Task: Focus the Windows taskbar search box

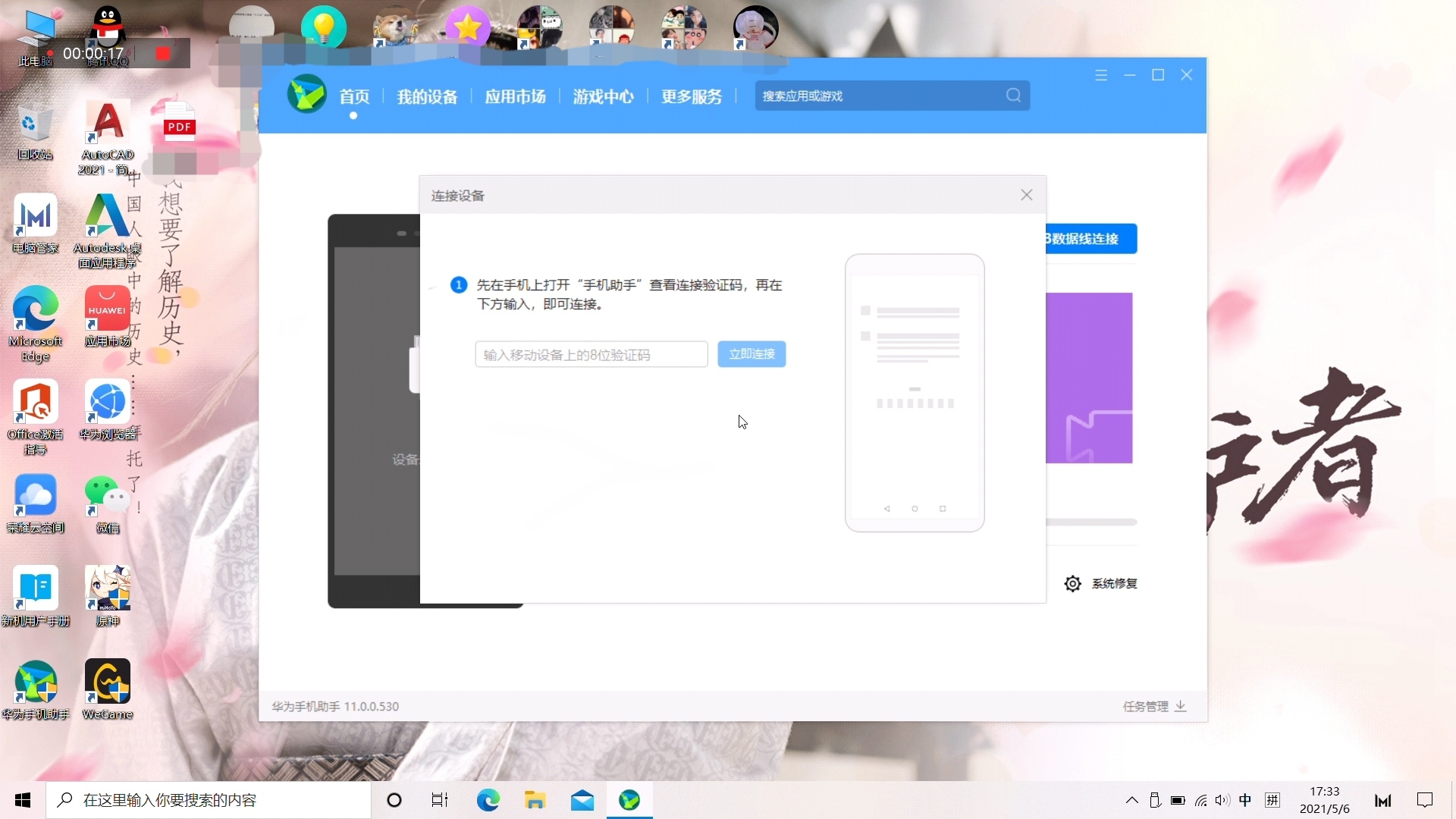Action: [x=209, y=800]
